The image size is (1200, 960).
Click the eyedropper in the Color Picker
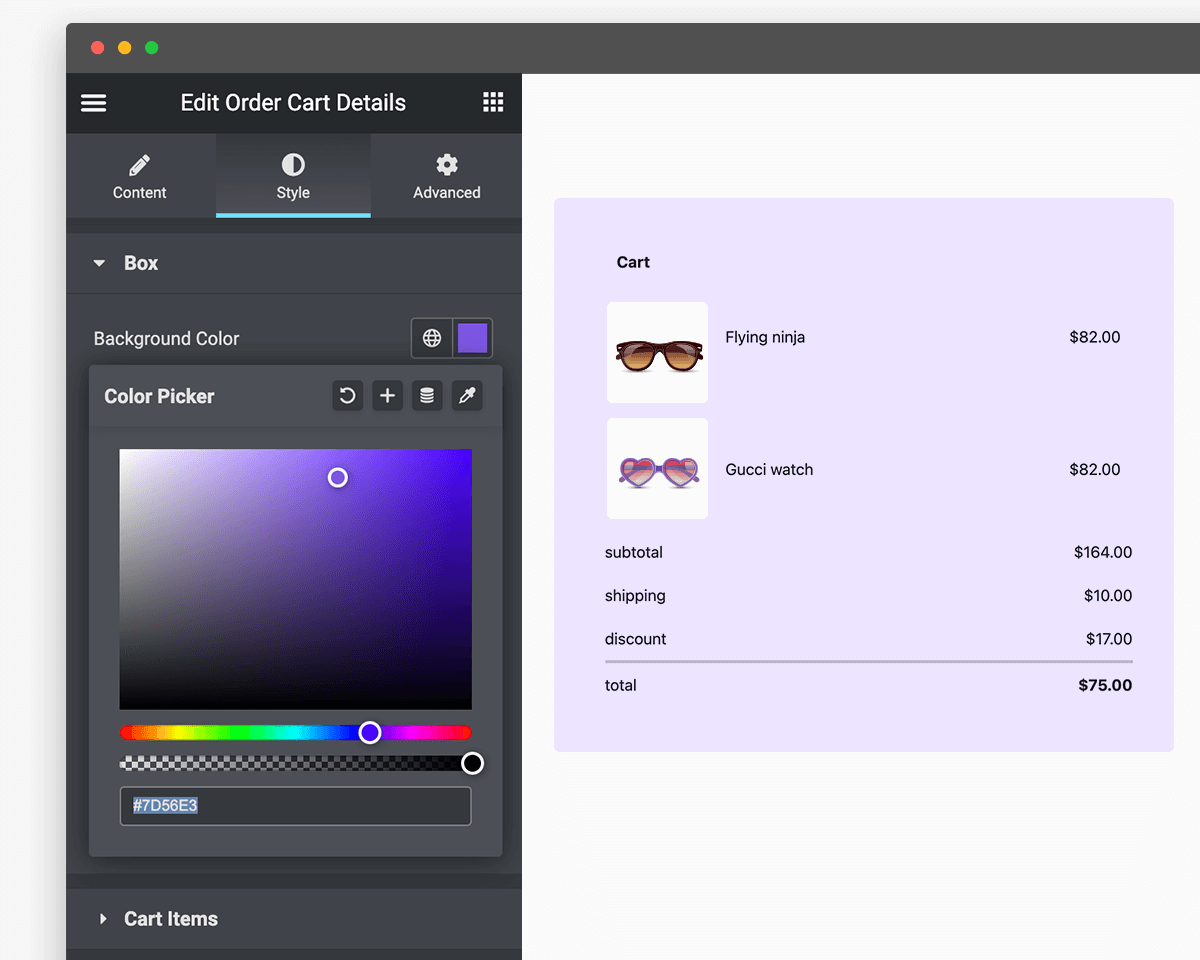pos(466,395)
